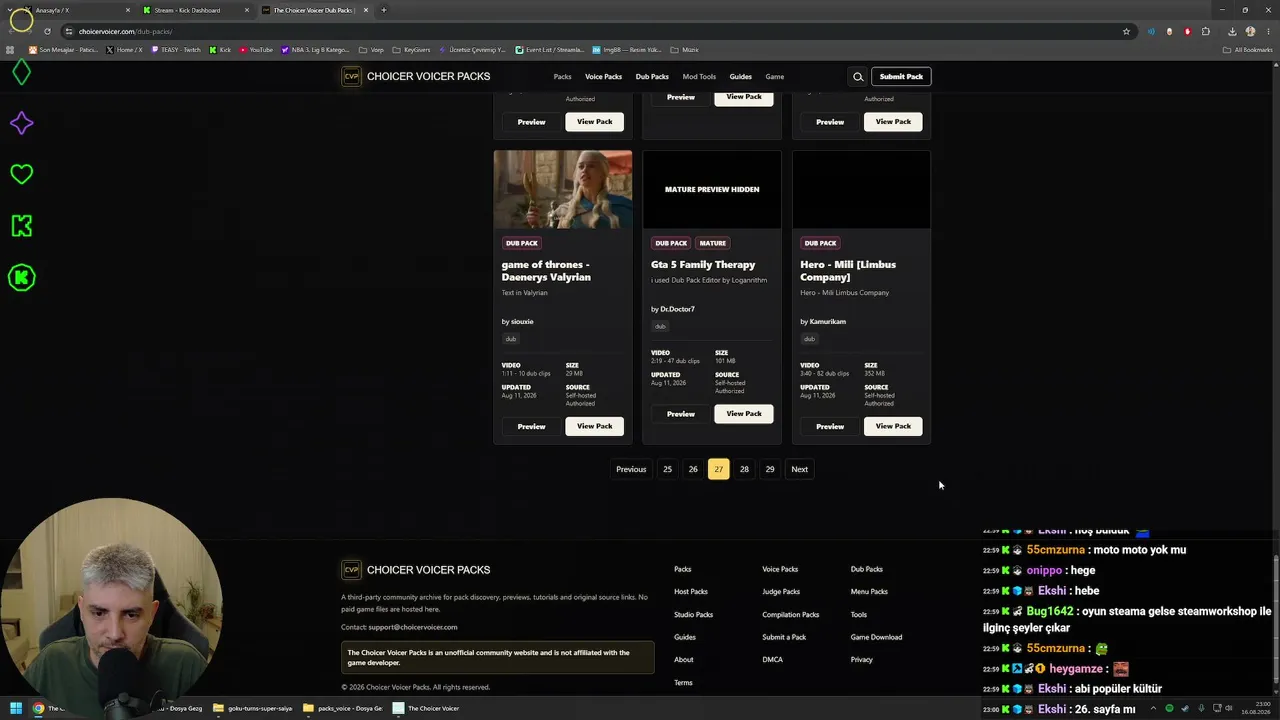Viewport: 1280px width, 720px height.
Task: View Pack for Hero - Mili Limbus Company
Action: pos(893,426)
